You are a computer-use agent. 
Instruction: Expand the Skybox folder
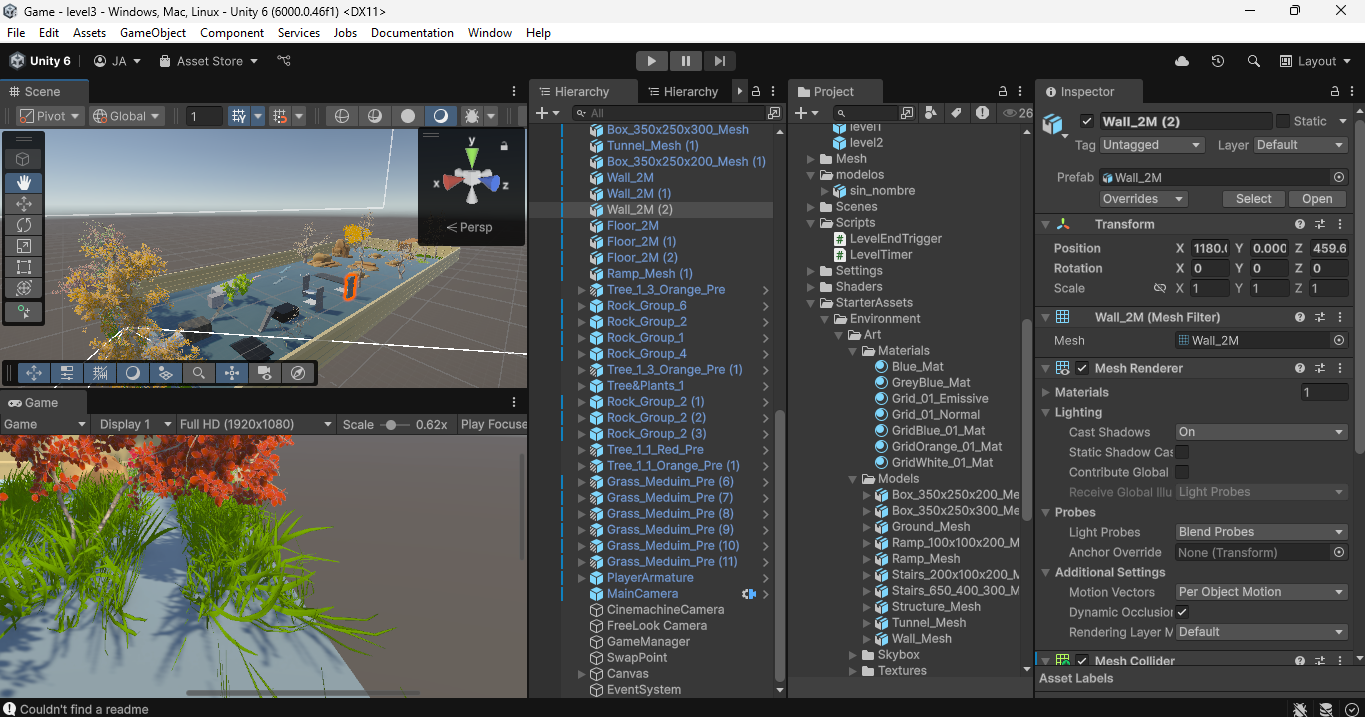coord(853,655)
